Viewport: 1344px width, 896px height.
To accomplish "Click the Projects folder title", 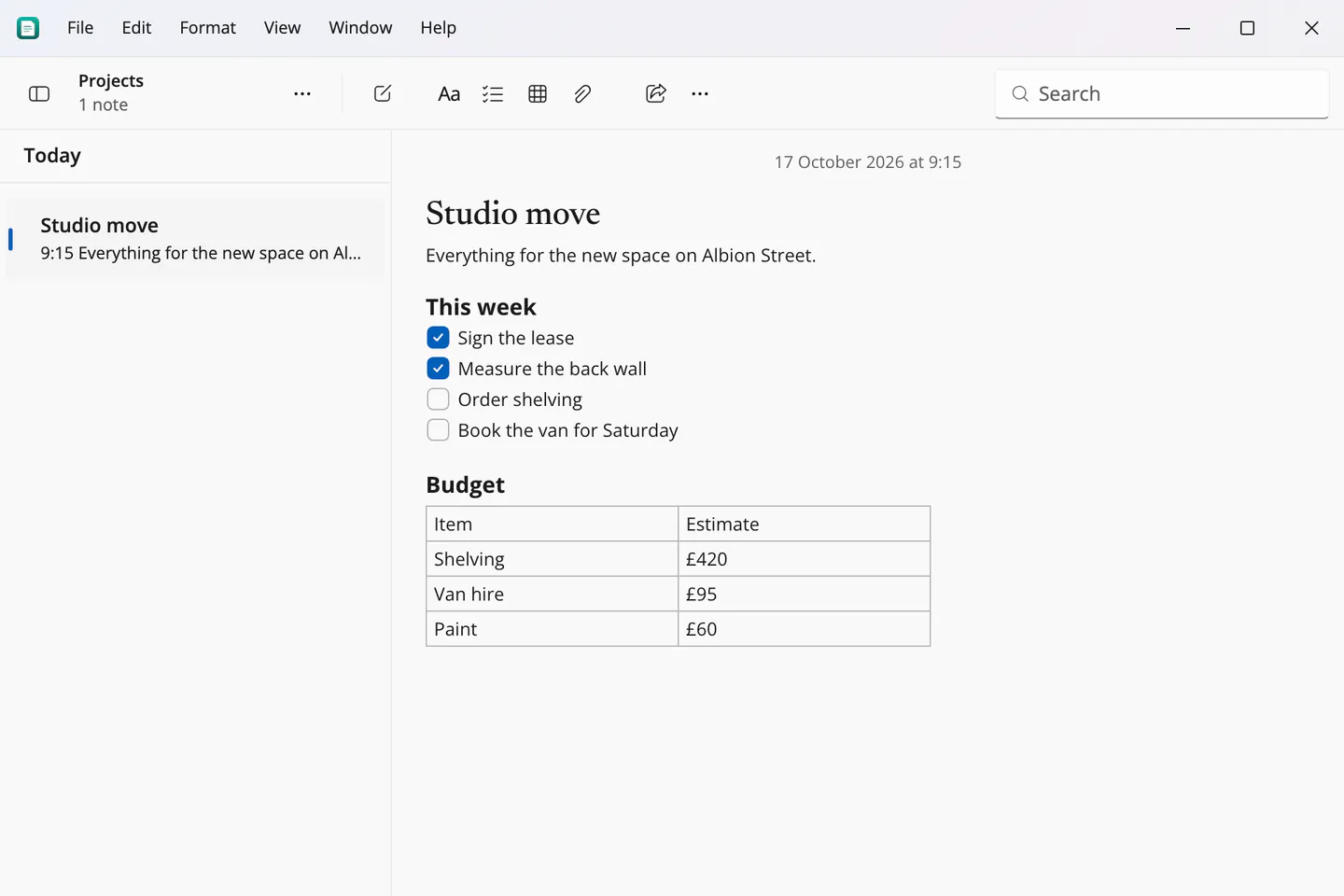I will pos(111,81).
